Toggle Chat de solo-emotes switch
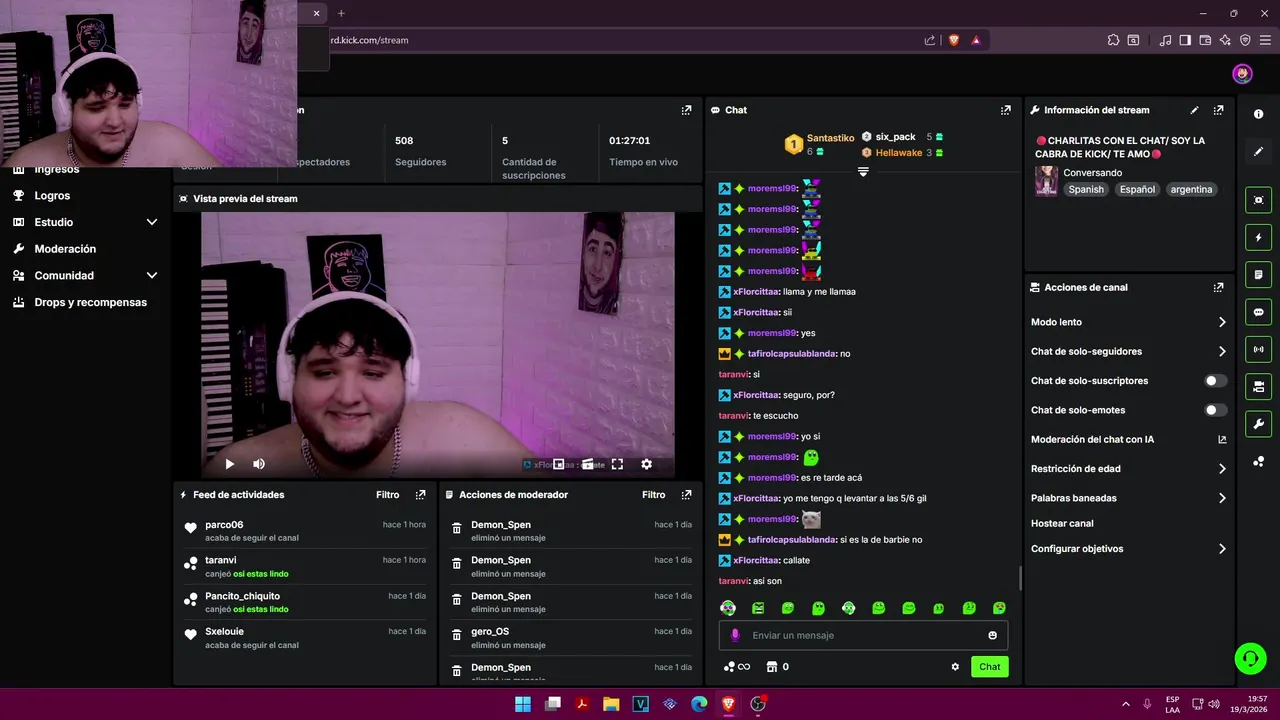This screenshot has height=720, width=1280. click(x=1215, y=410)
